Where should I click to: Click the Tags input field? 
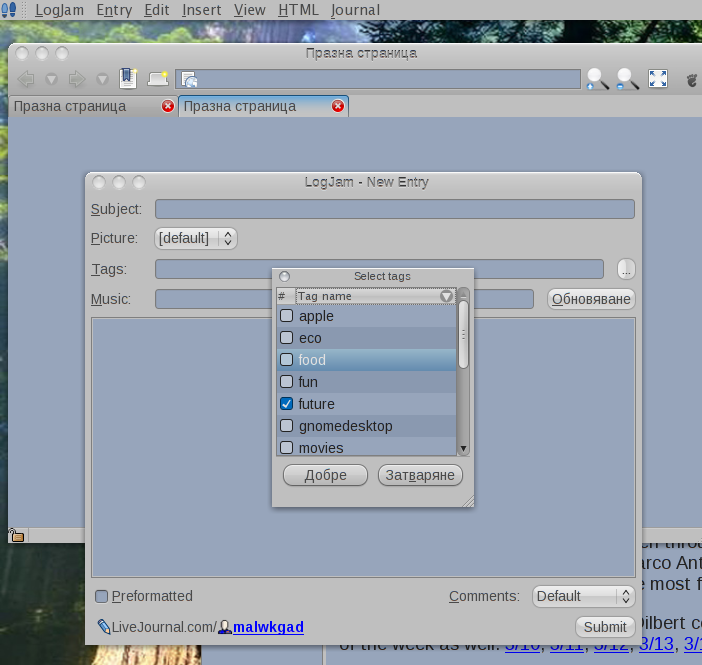(x=379, y=269)
